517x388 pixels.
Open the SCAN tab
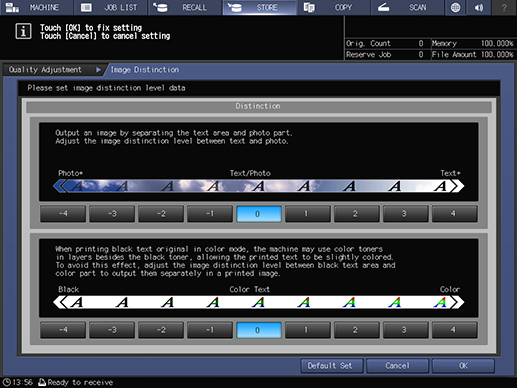point(407,7)
